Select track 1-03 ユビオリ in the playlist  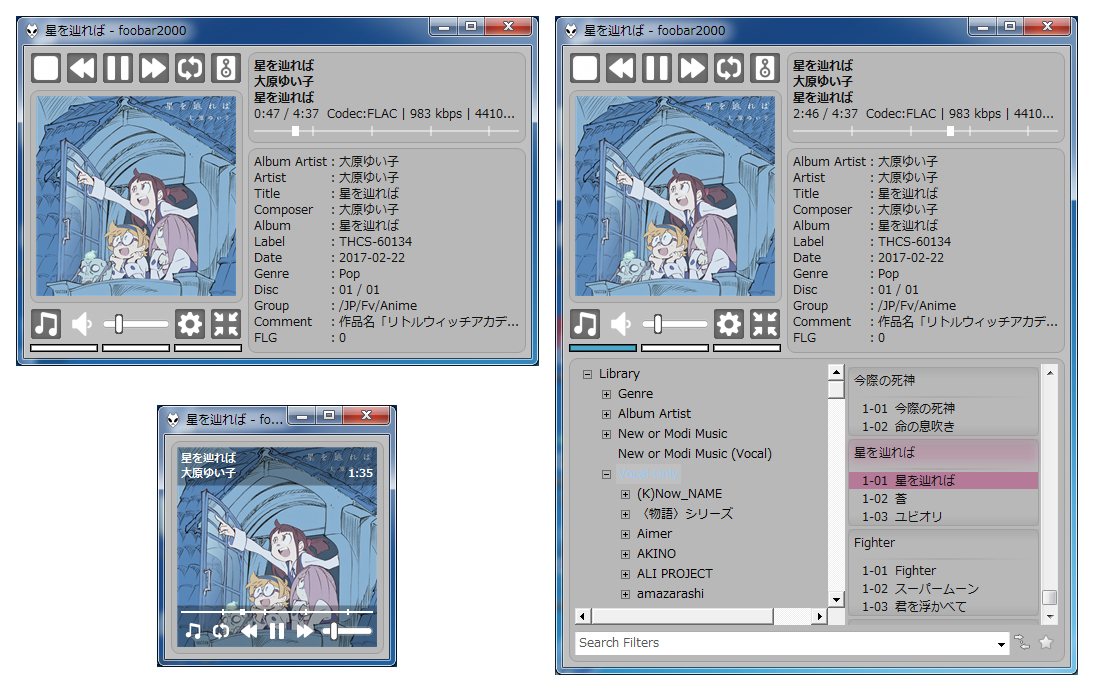click(x=943, y=517)
